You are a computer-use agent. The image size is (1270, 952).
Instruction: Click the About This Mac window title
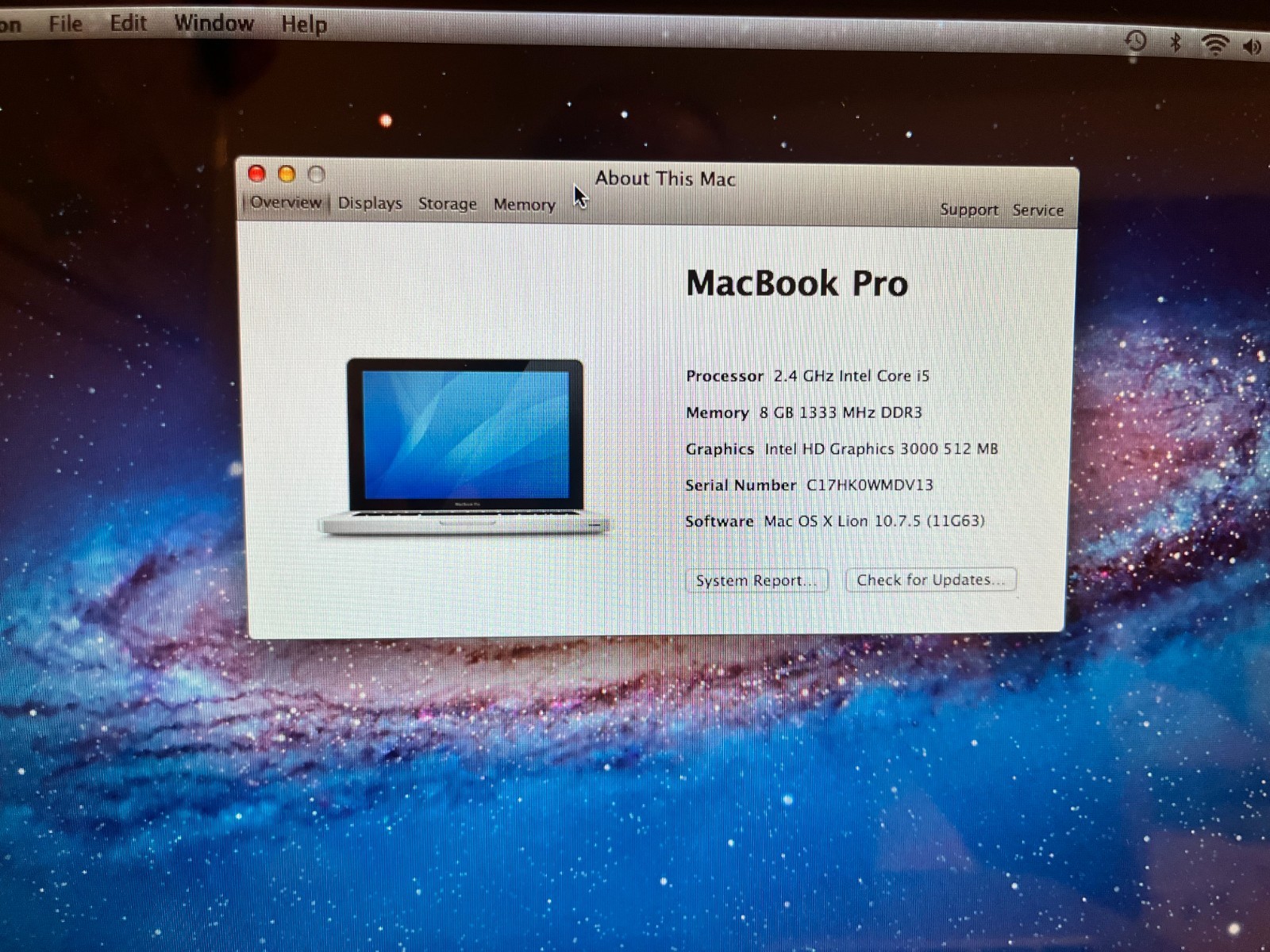point(665,178)
